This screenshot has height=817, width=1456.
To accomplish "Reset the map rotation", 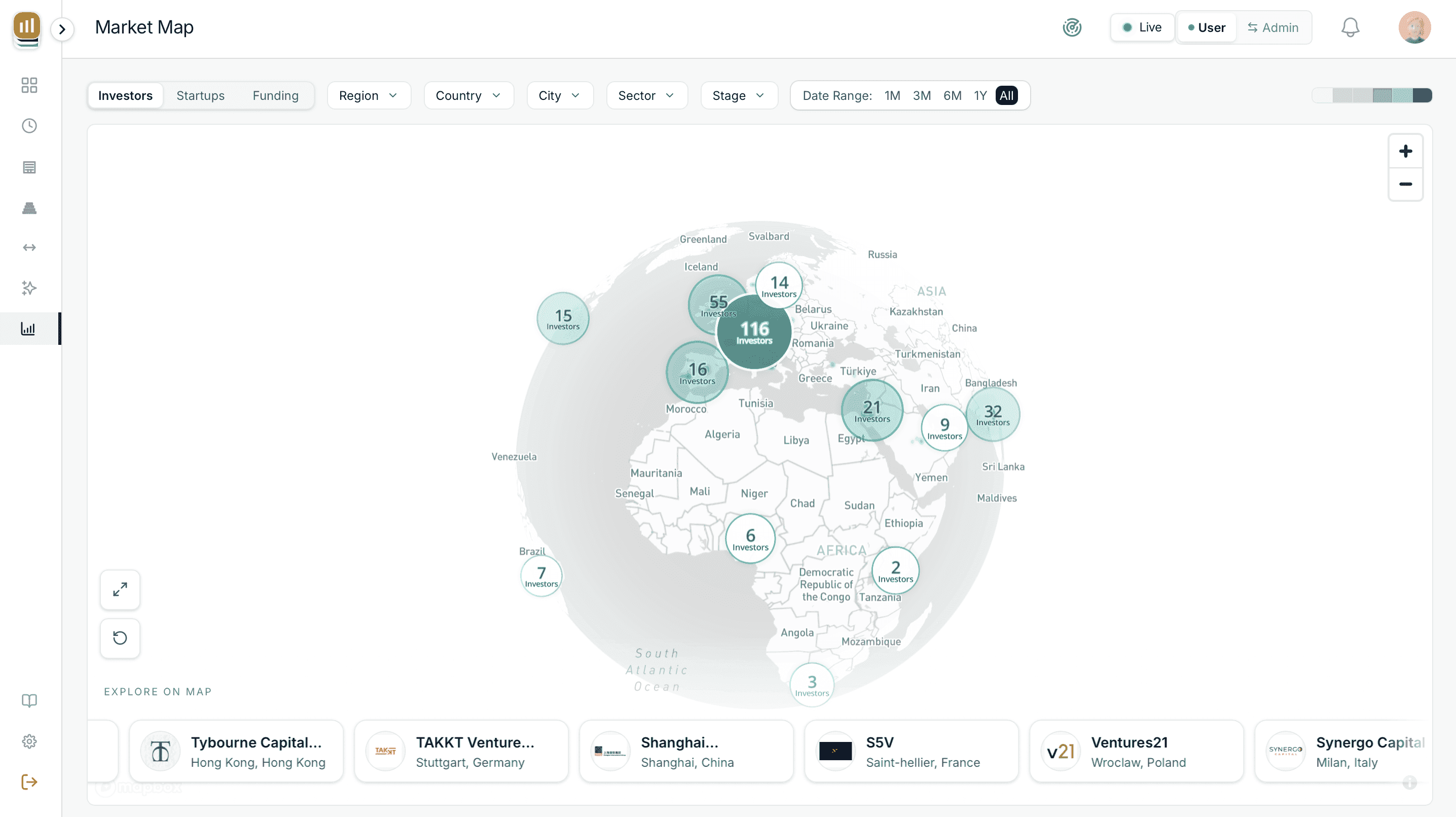I will pyautogui.click(x=120, y=638).
